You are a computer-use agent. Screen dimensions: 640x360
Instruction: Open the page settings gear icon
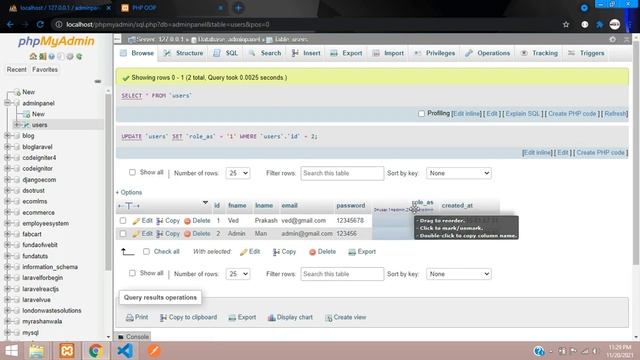coord(613,40)
